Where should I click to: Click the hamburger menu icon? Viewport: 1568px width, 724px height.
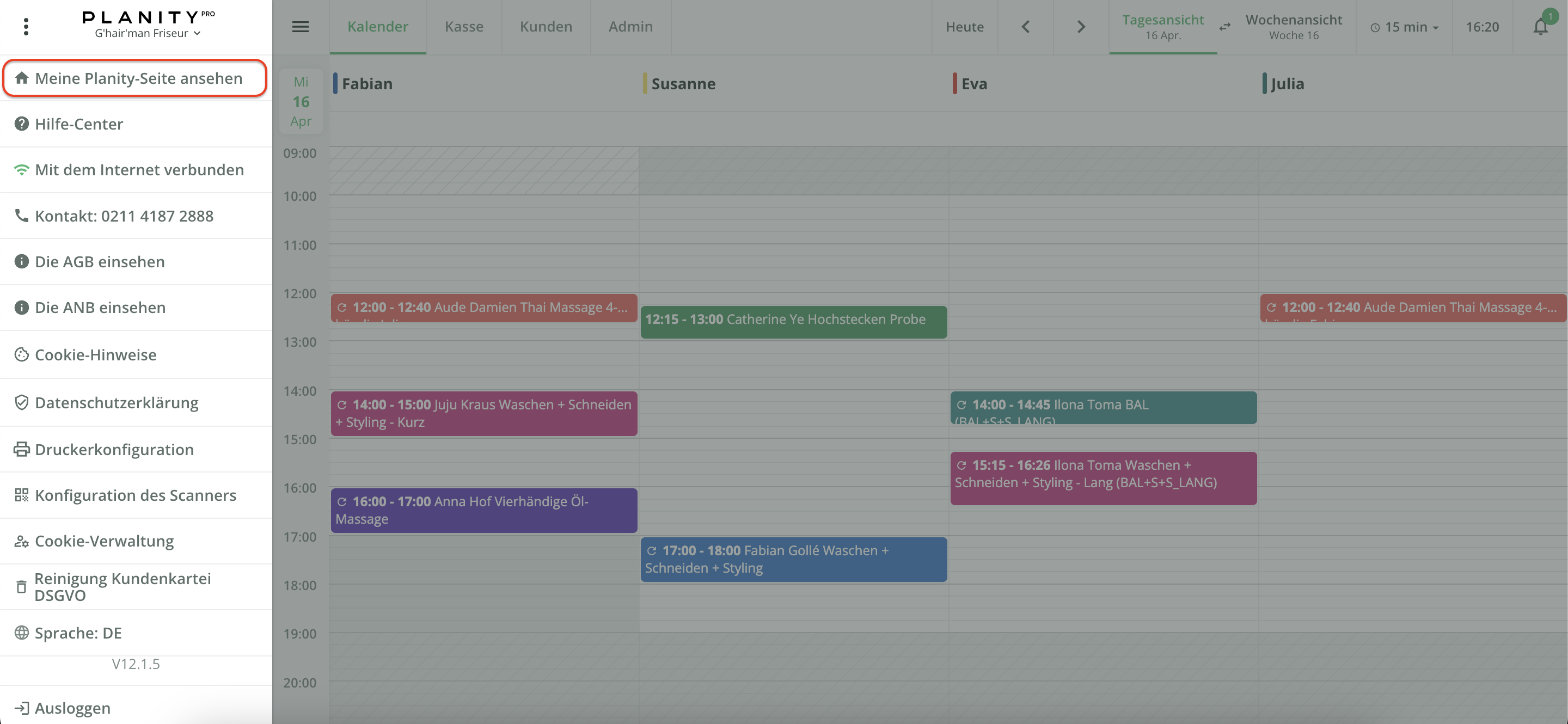pyautogui.click(x=300, y=27)
